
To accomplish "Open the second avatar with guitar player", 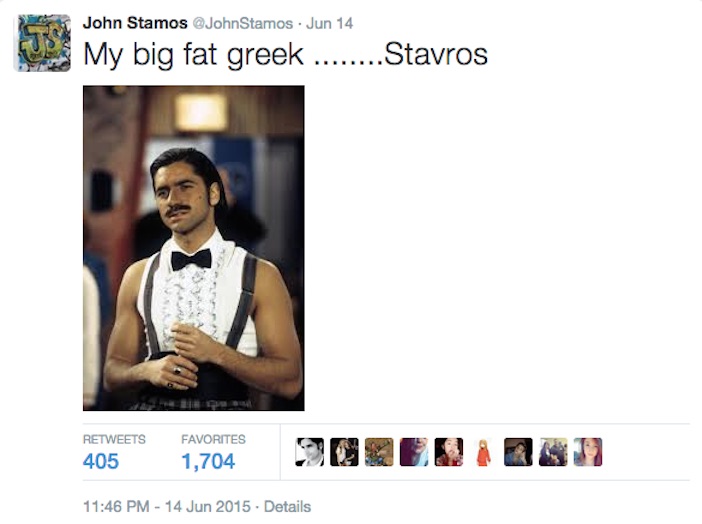I will tap(344, 452).
